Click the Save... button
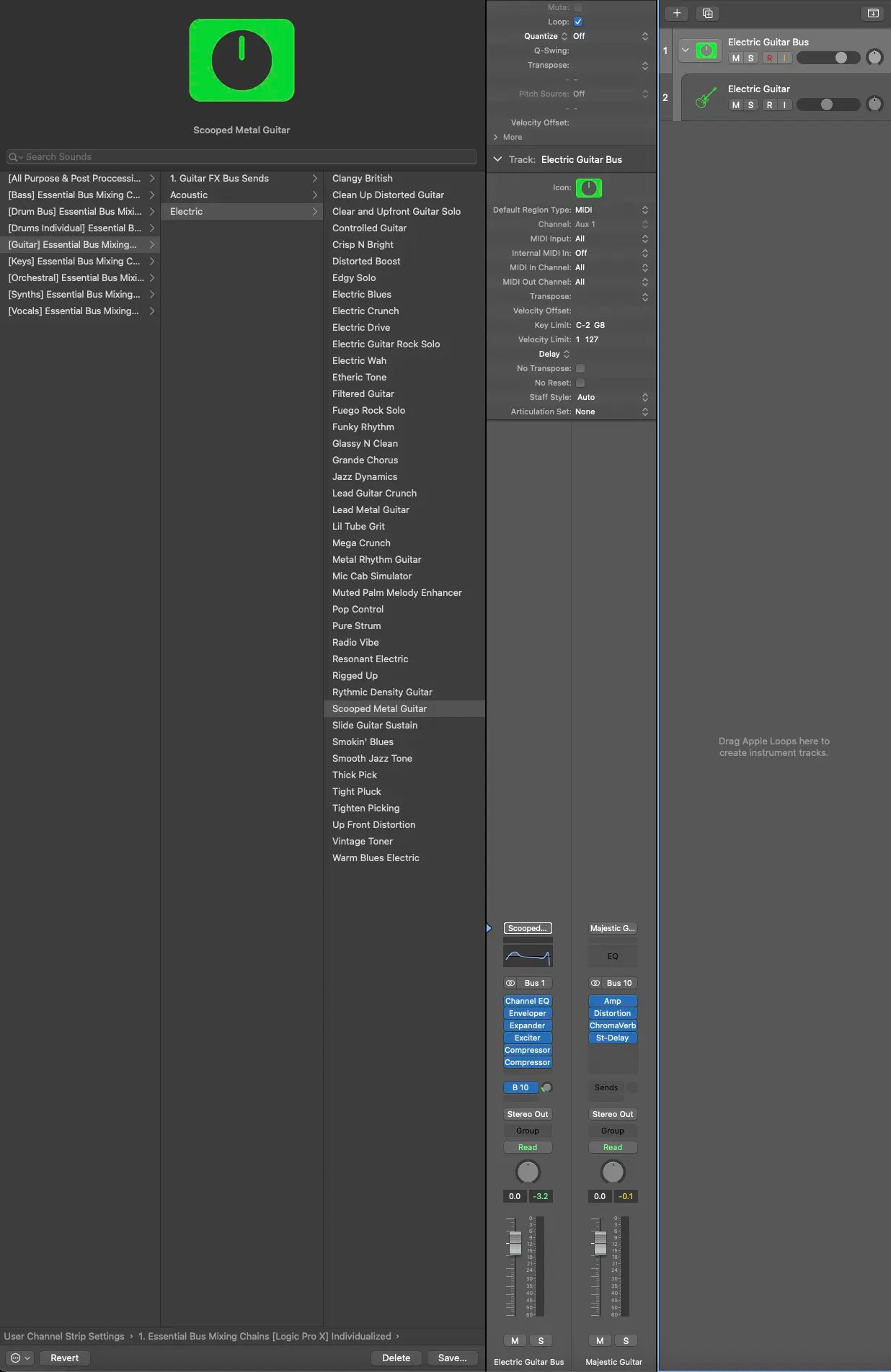 (452, 1358)
